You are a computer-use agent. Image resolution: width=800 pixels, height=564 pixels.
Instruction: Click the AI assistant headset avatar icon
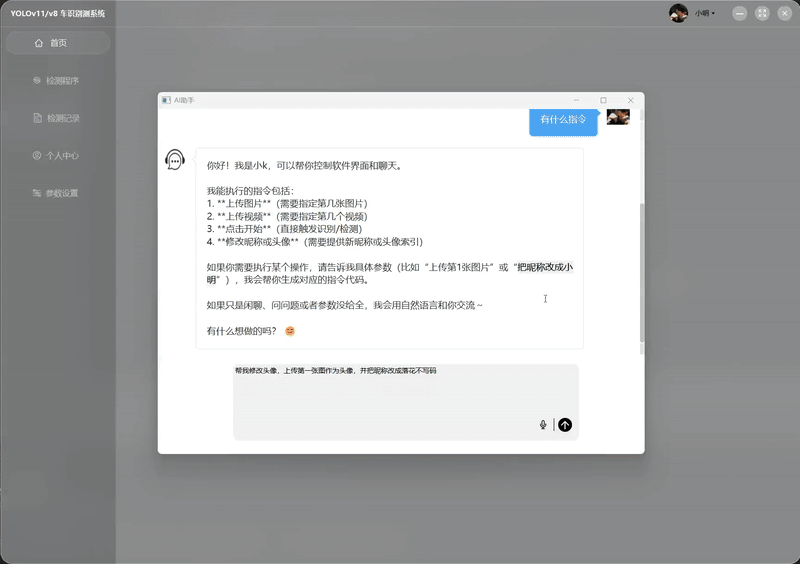[174, 160]
